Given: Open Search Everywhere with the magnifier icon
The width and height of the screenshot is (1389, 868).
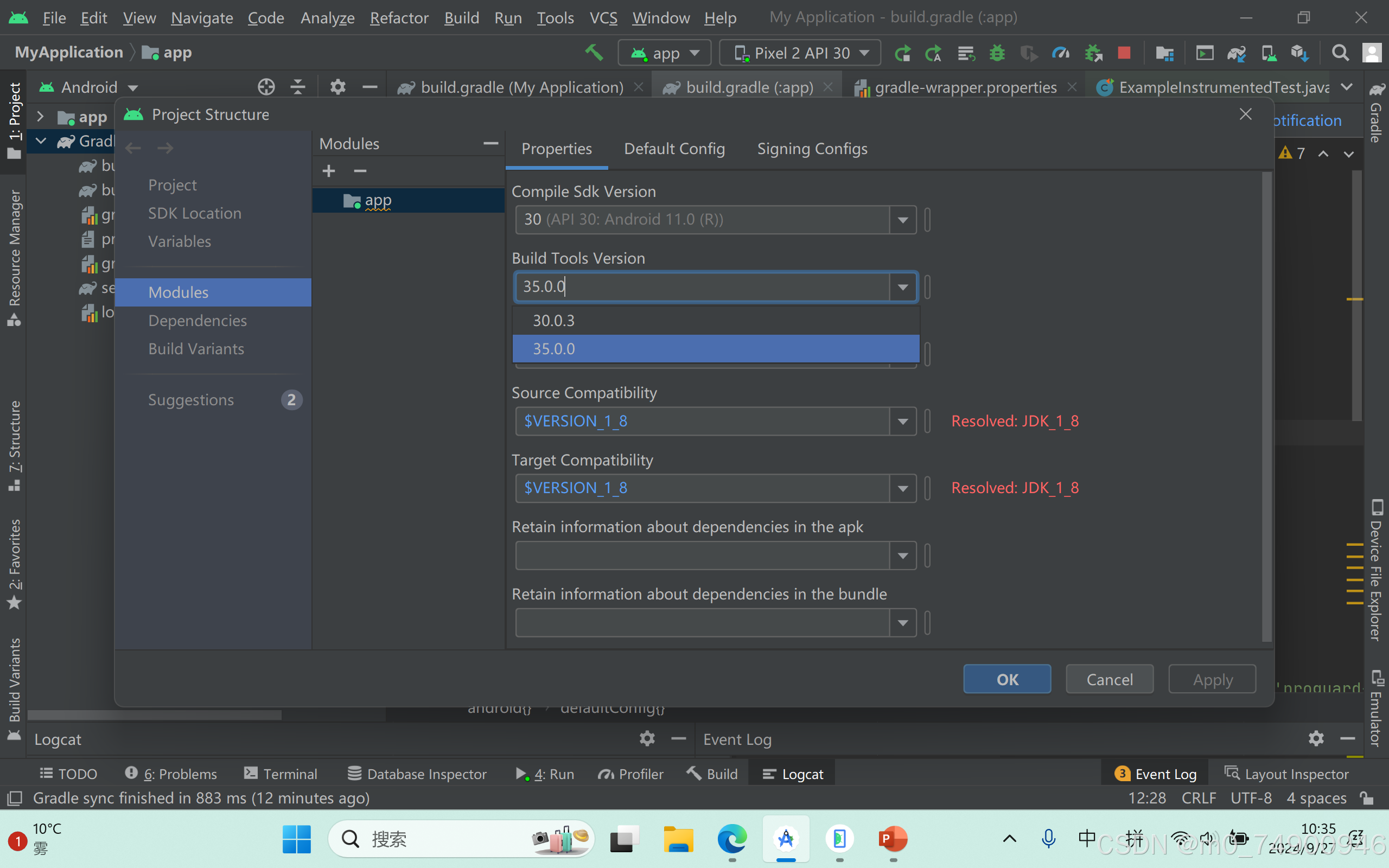Looking at the screenshot, I should pyautogui.click(x=1341, y=52).
